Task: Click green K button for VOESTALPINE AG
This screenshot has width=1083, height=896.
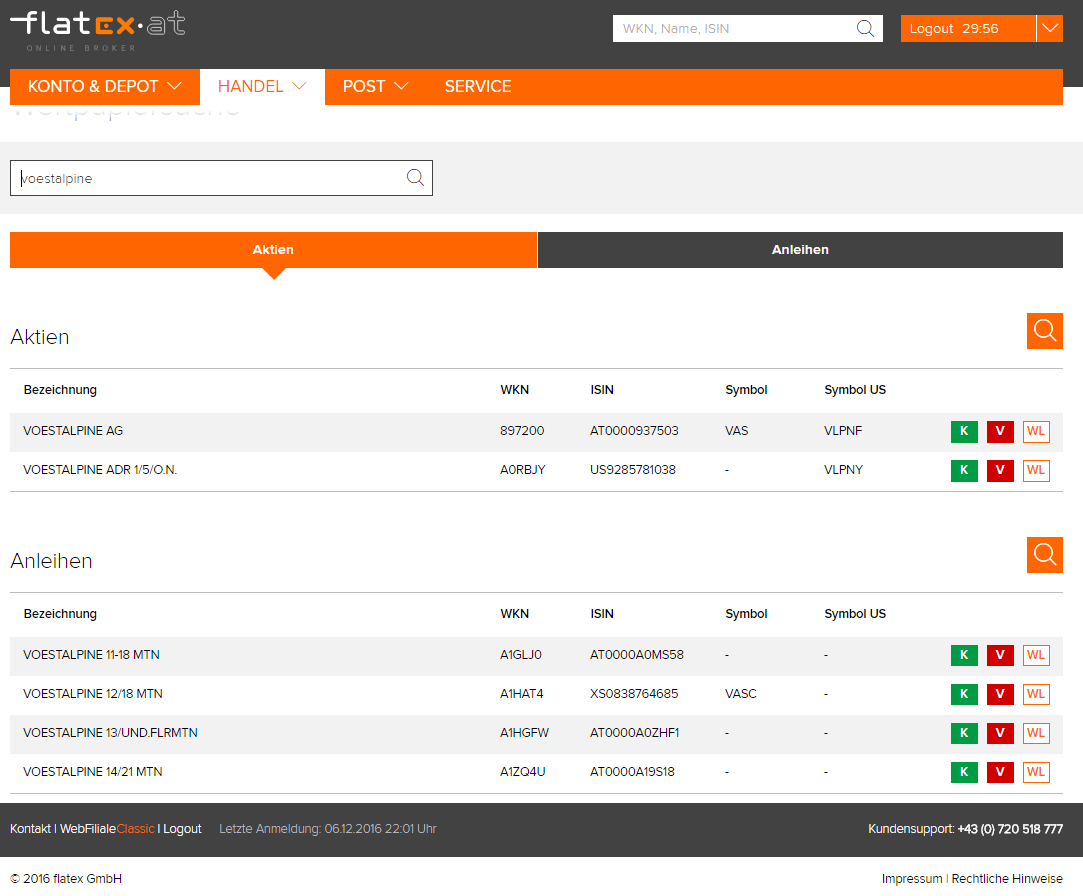Action: tap(964, 431)
